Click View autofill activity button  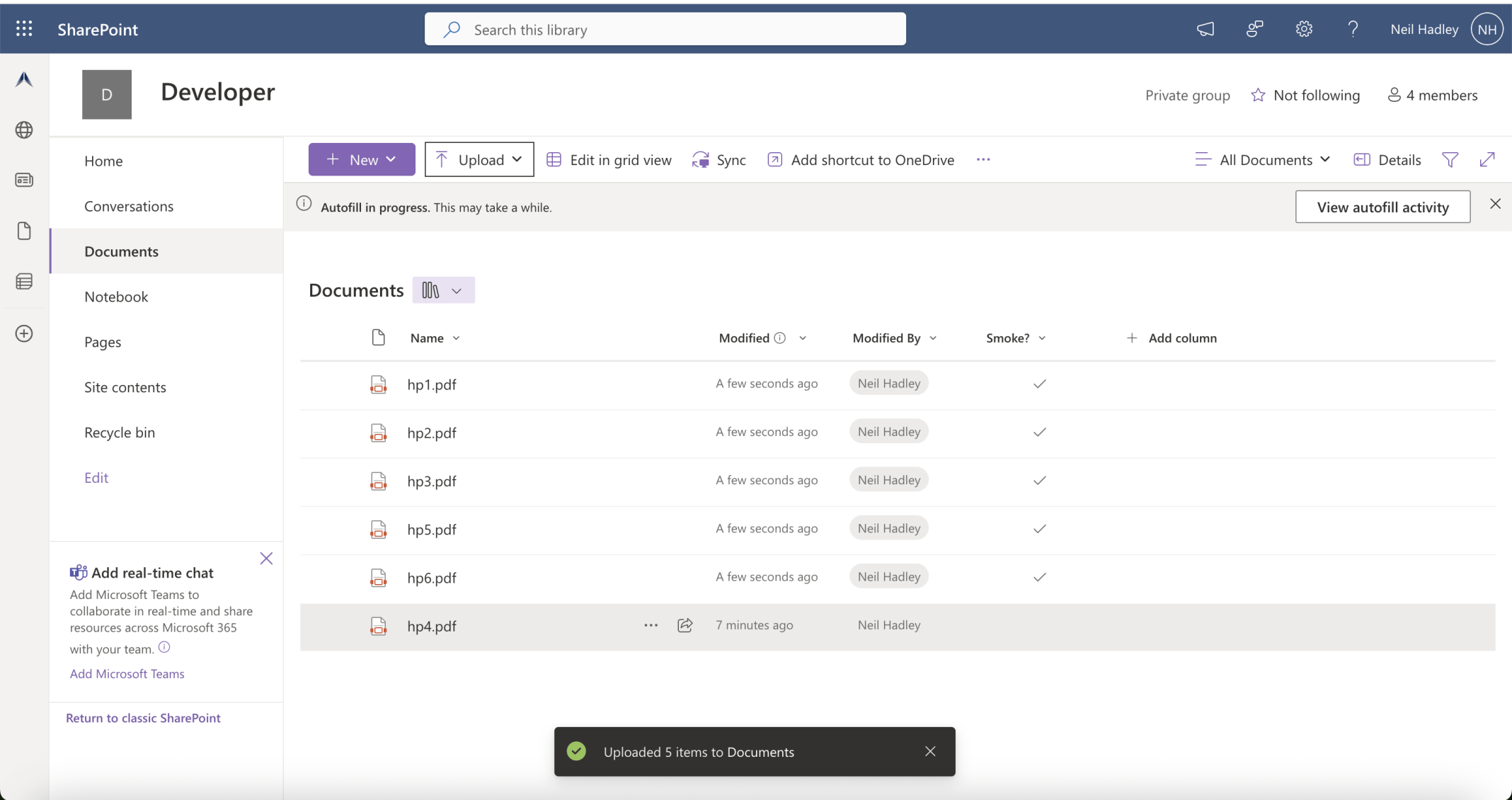(x=1382, y=207)
